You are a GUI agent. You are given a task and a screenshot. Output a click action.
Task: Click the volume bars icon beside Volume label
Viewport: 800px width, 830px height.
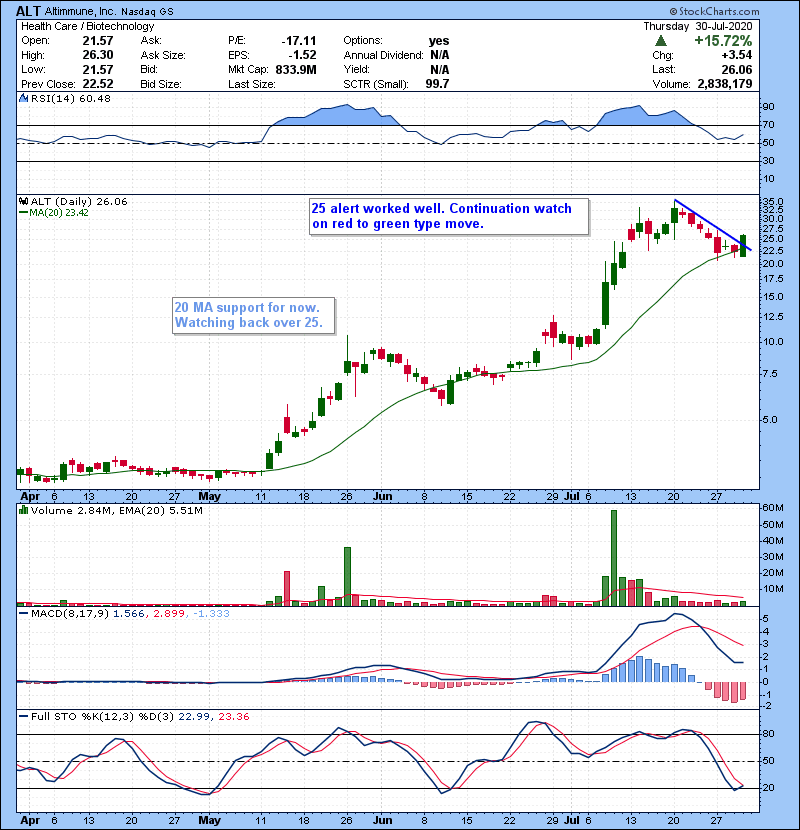click(23, 510)
